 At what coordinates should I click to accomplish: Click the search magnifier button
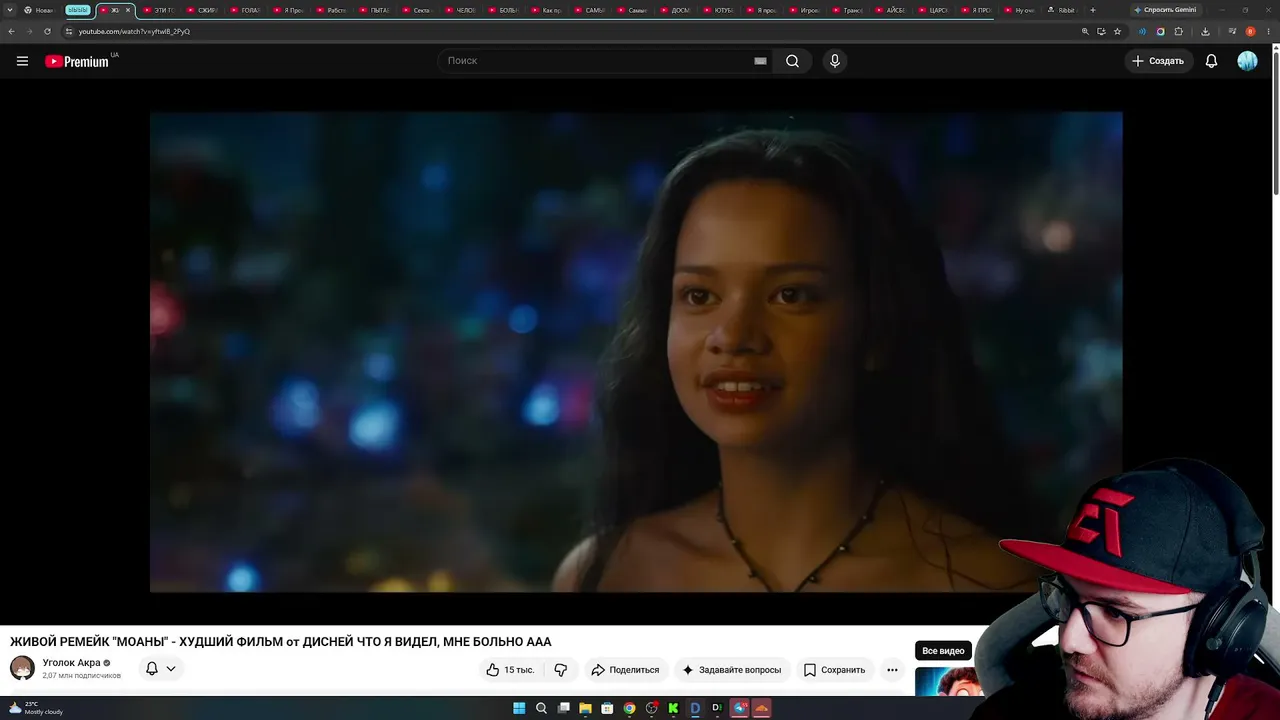click(792, 61)
